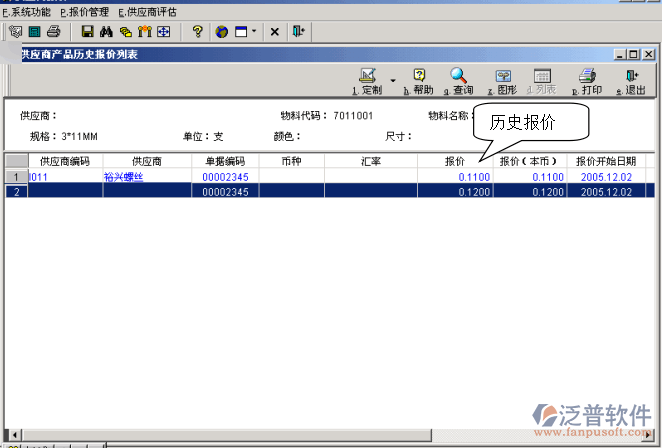Click the binoculars search icon
This screenshot has width=662, height=448.
point(106,32)
